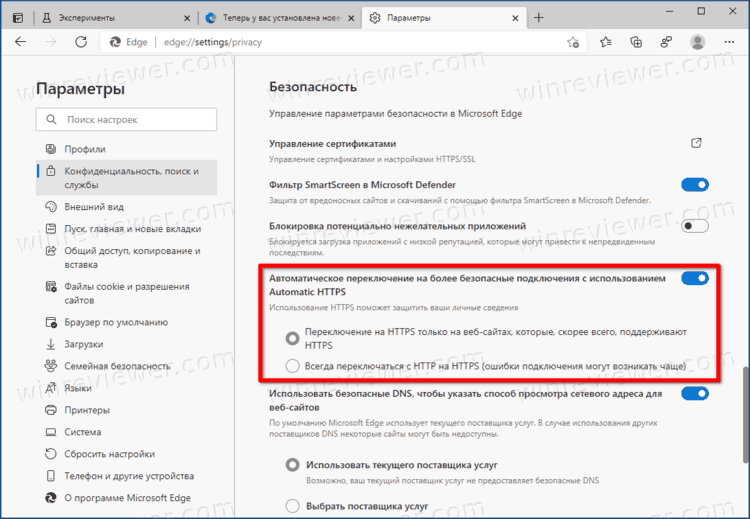Click the Edge logo beside О программе
The image size is (750, 519).
click(51, 498)
